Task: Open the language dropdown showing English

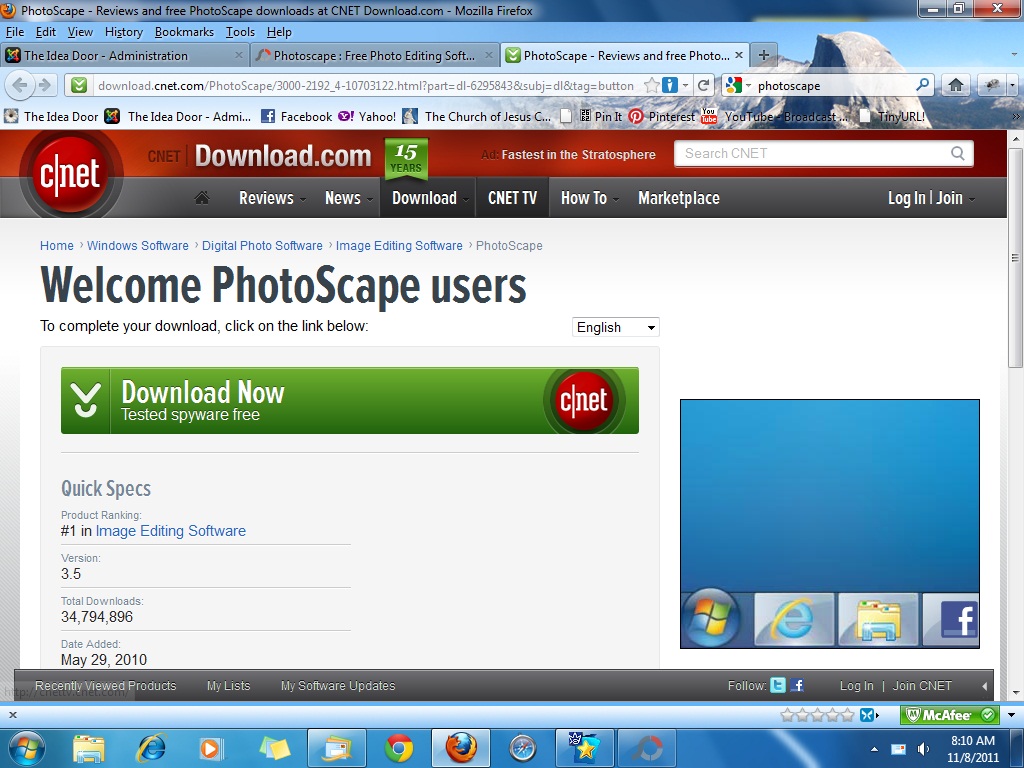Action: (616, 327)
